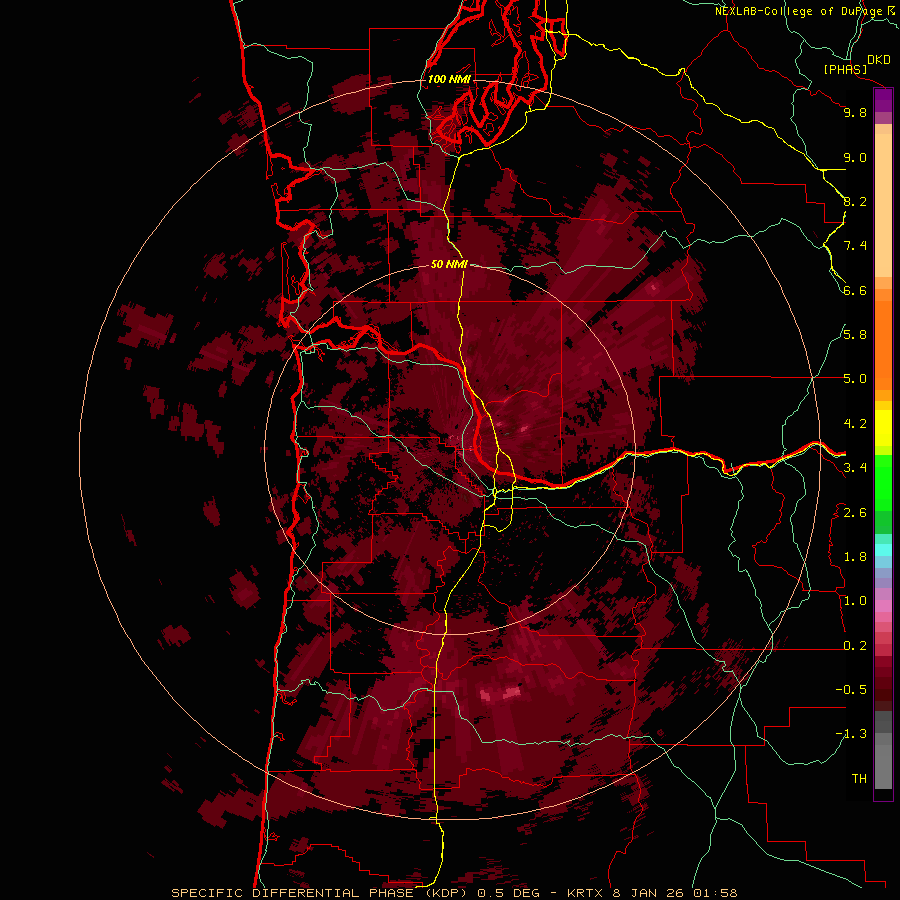Click the 1.0 scale value

pyautogui.click(x=855, y=601)
